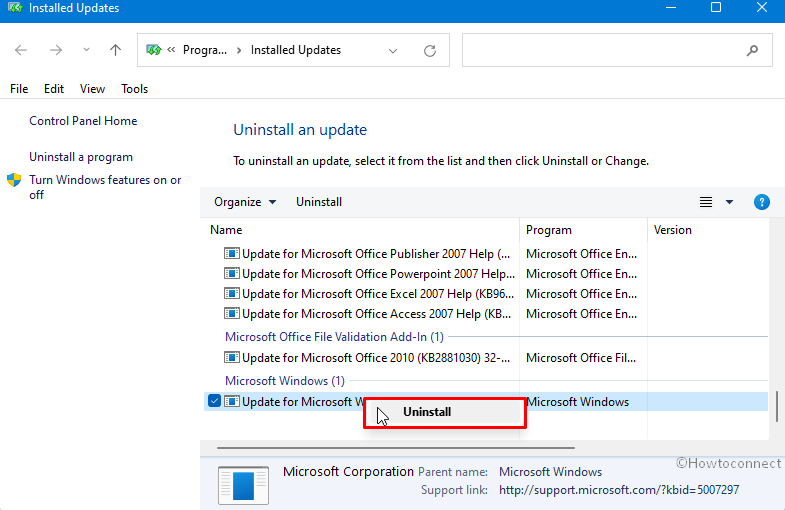Image resolution: width=785 pixels, height=510 pixels.
Task: Click the search magnifier icon
Action: tap(752, 50)
